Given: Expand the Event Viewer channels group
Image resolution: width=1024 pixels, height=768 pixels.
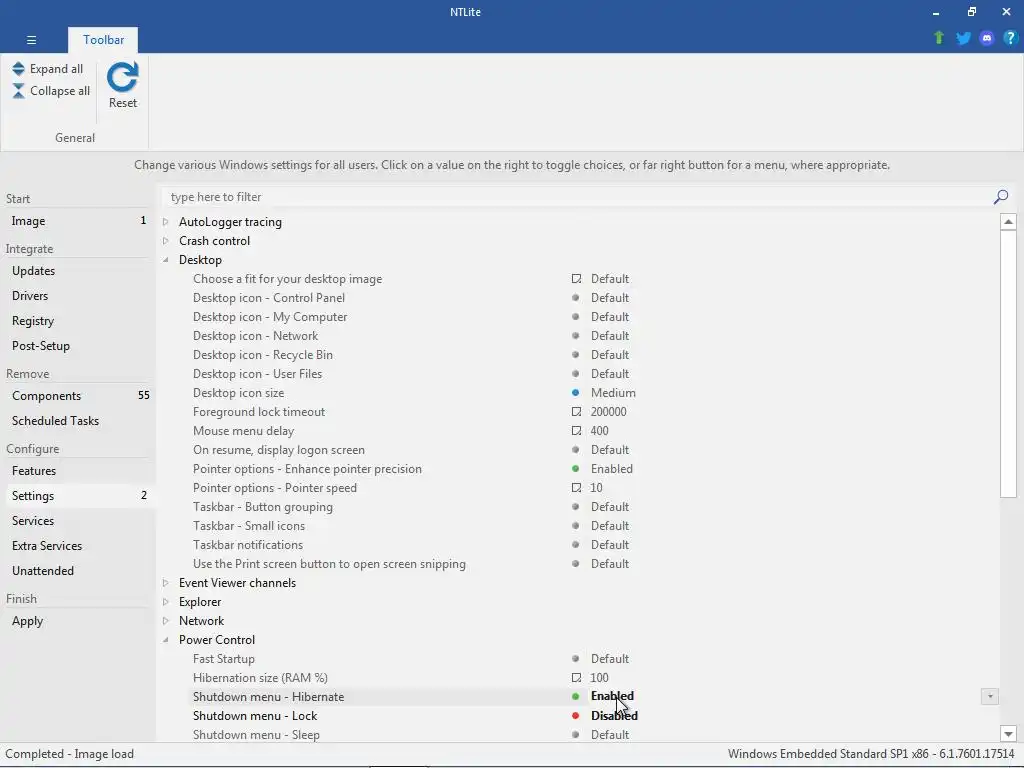Looking at the screenshot, I should 166,583.
